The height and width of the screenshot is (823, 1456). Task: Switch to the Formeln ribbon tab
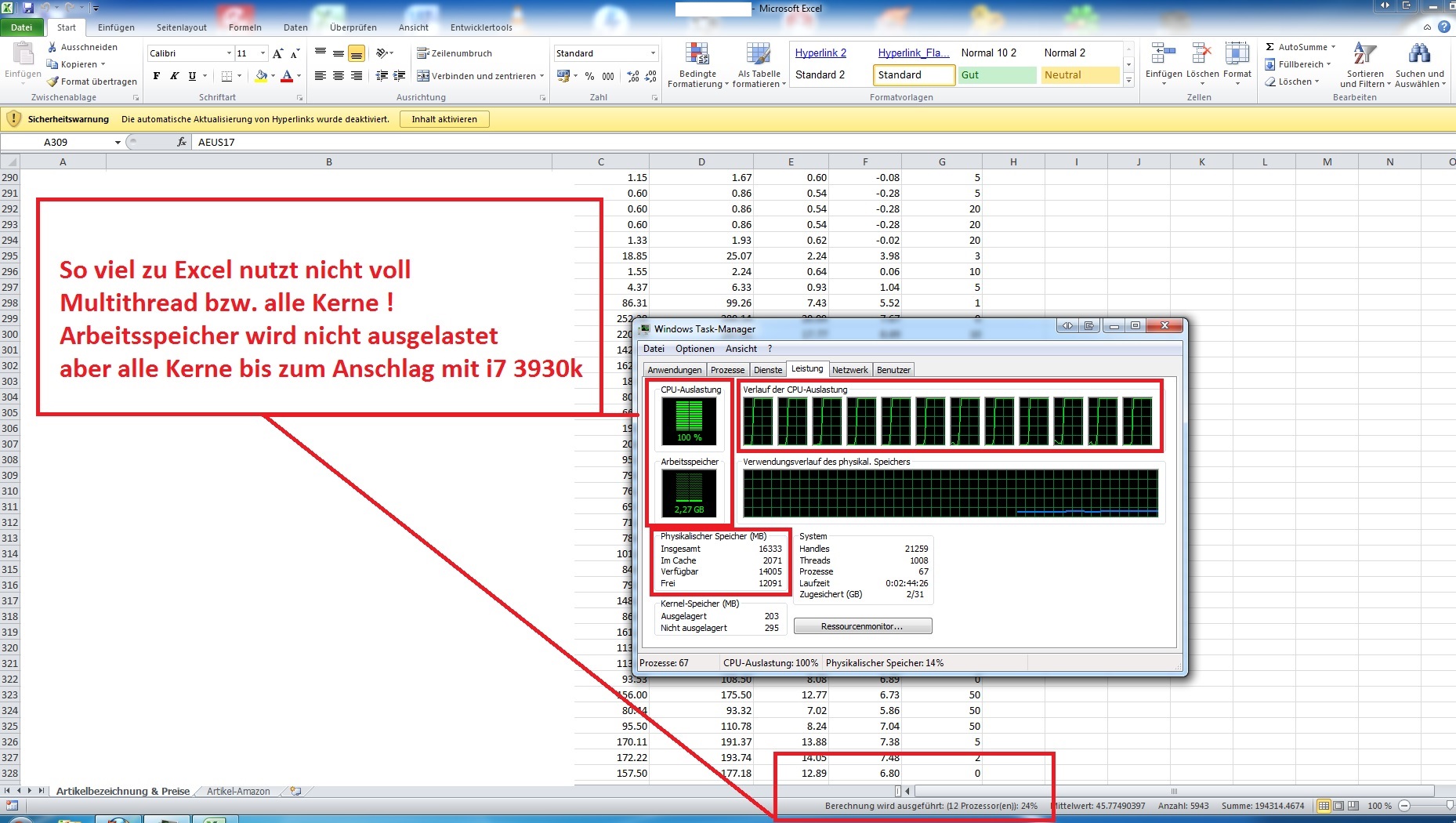245,27
